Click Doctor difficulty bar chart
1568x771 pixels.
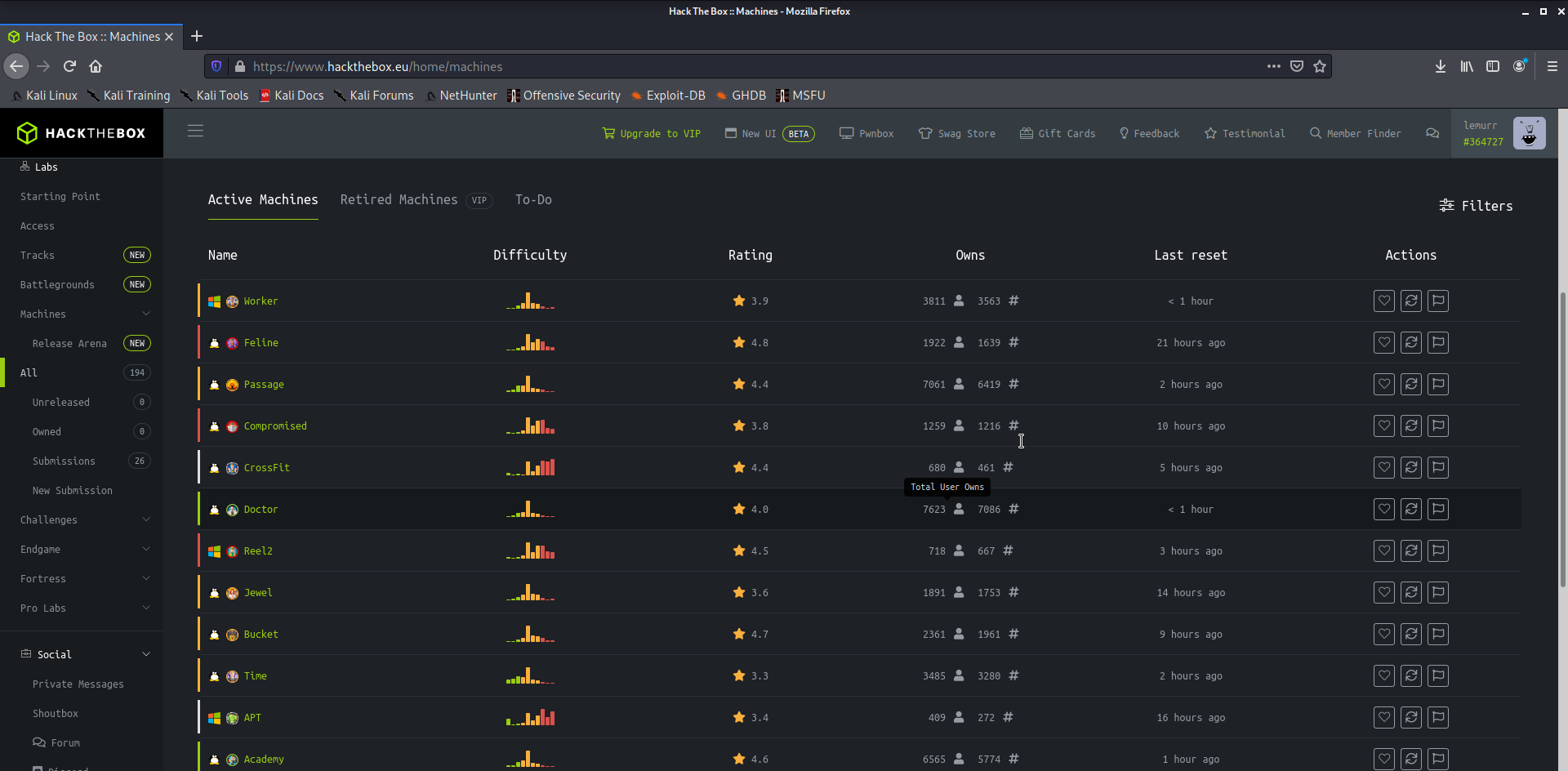[530, 509]
